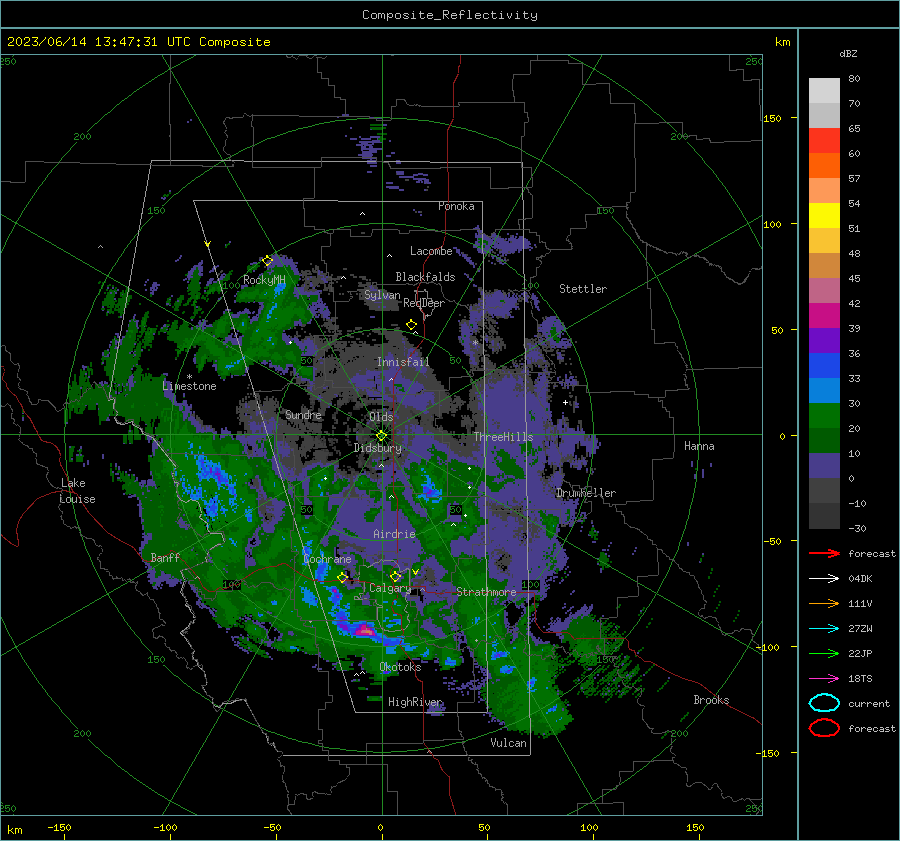
Task: Click the Okotoks label
Action: [x=400, y=667]
